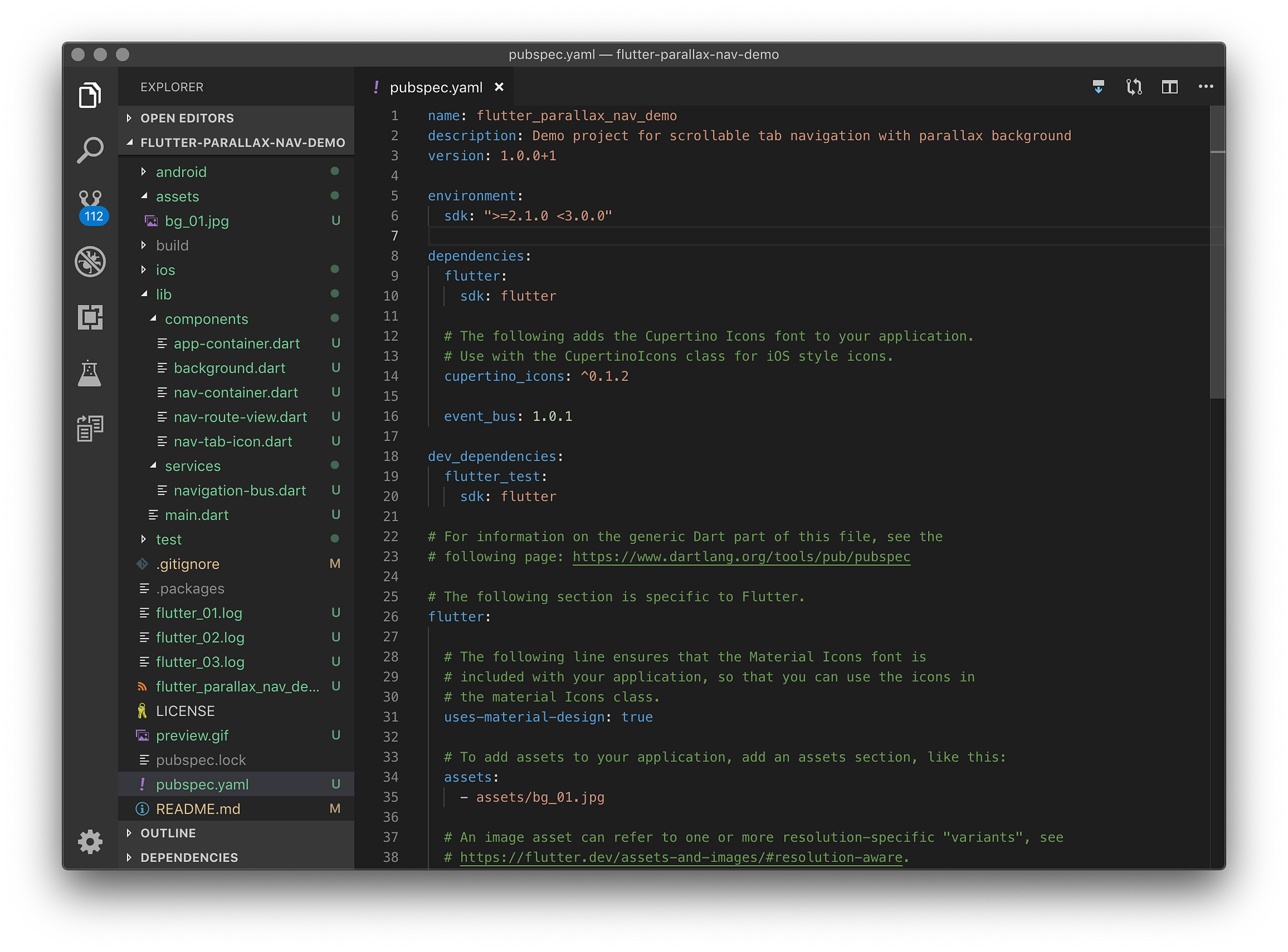
Task: Switch to the pubspec.yaml tab
Action: tap(436, 87)
